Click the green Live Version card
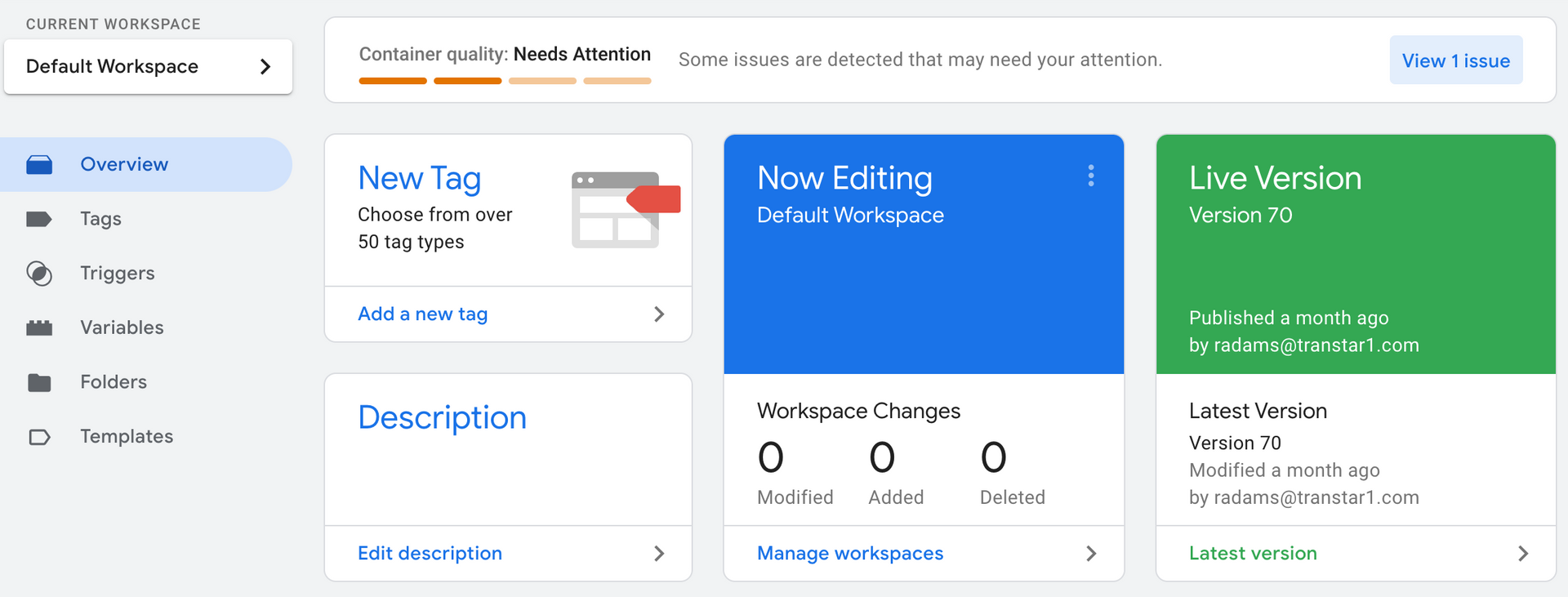This screenshot has width=1568, height=597. (1356, 255)
